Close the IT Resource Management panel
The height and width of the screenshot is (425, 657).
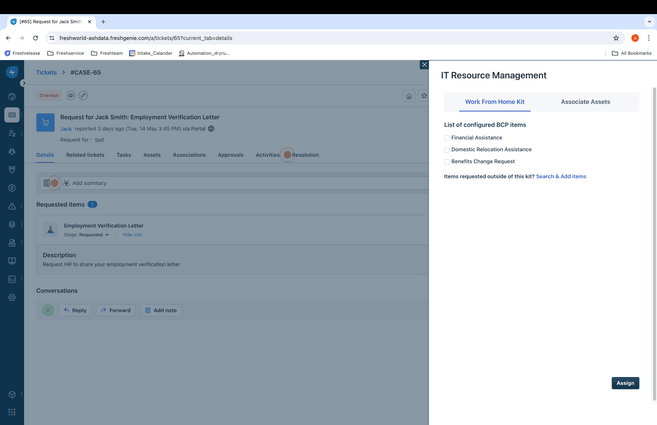coord(424,65)
